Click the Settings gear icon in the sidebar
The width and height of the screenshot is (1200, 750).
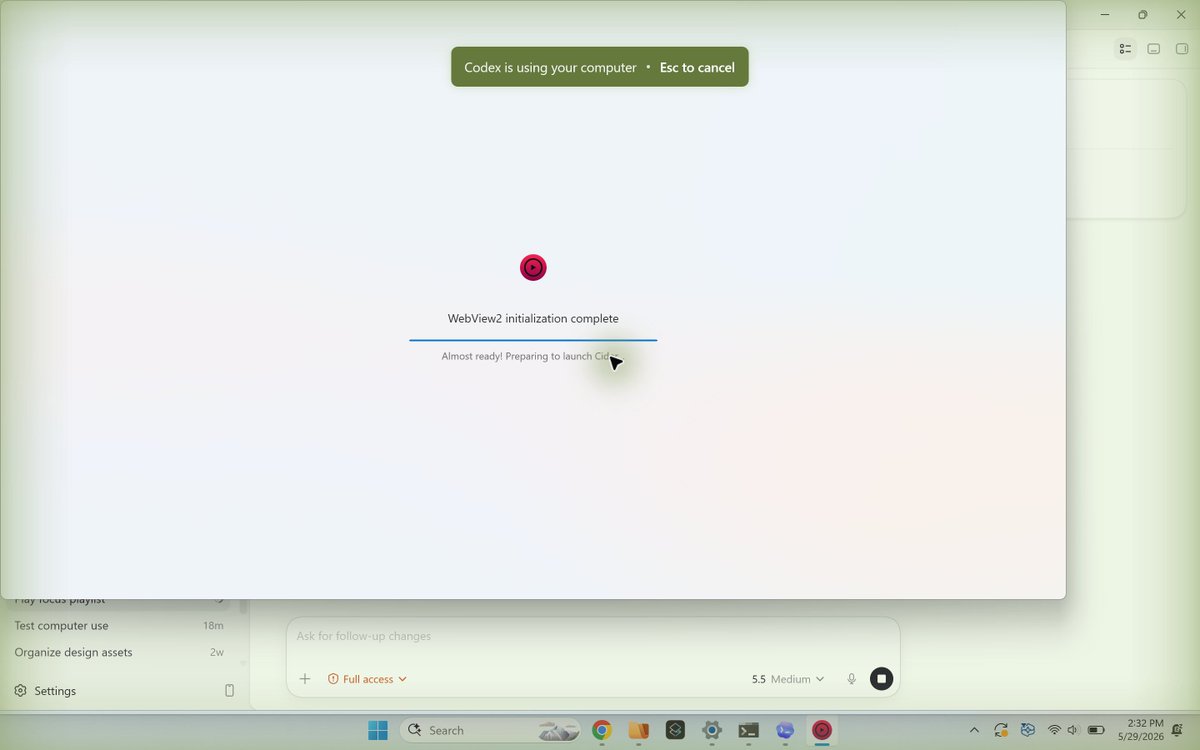[x=20, y=691]
